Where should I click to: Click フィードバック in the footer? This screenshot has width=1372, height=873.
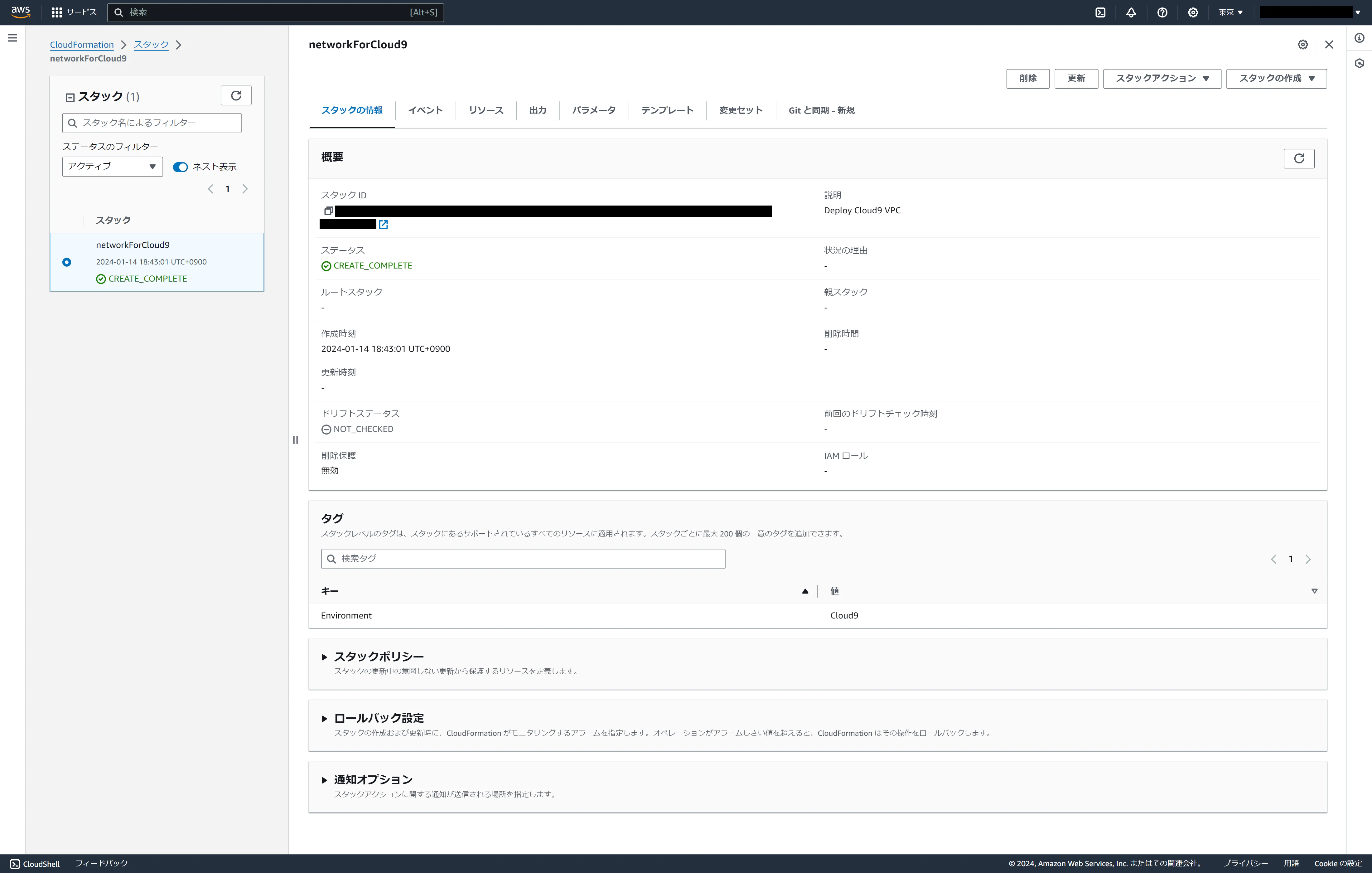101,863
